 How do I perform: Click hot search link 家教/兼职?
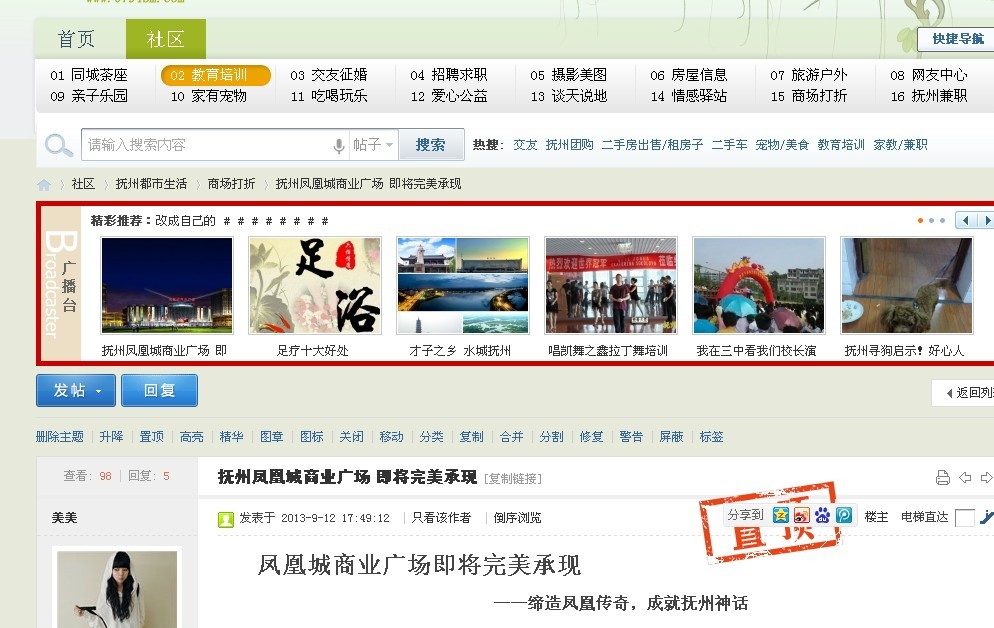[900, 144]
